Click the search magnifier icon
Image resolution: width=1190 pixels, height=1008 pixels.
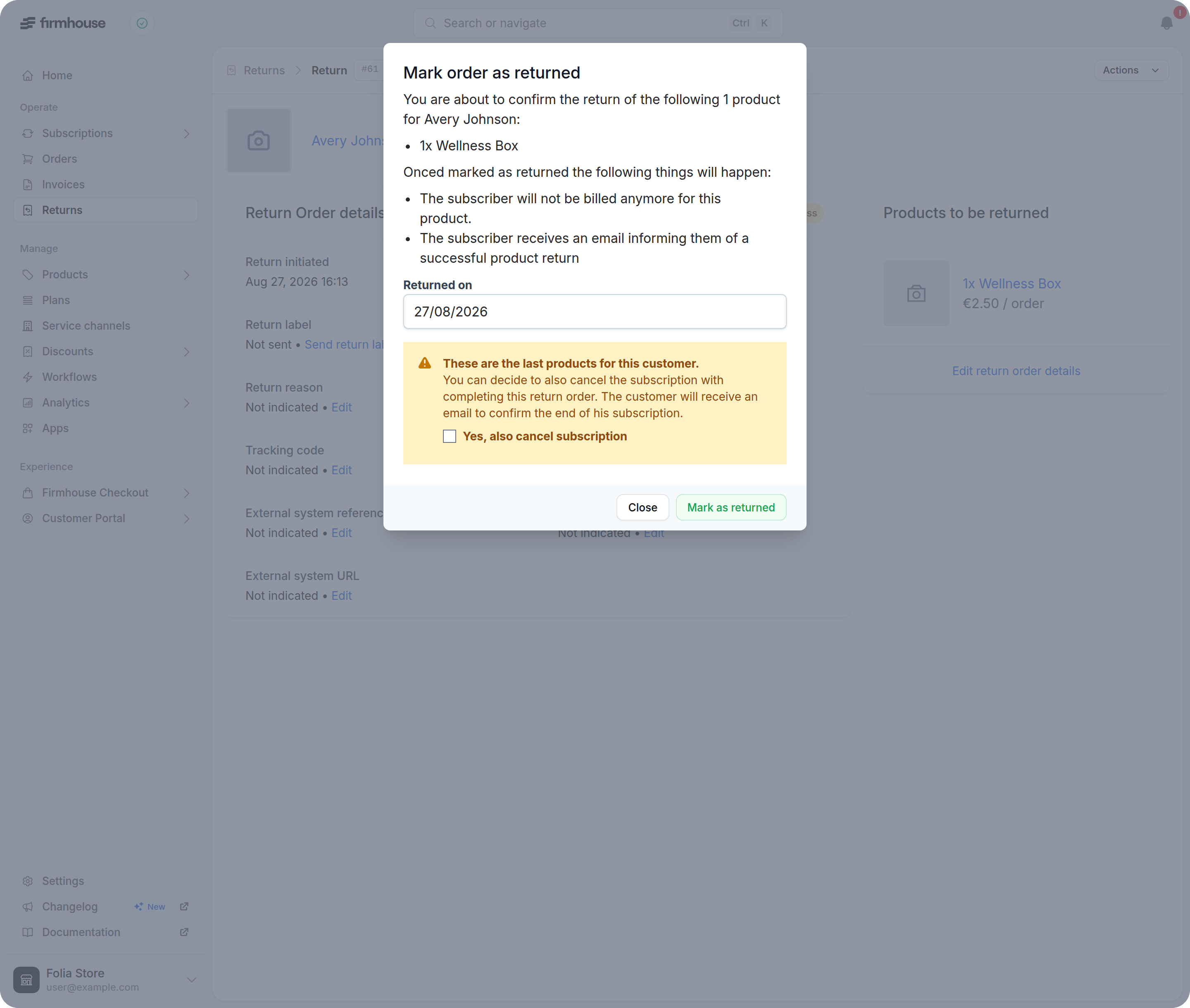click(431, 23)
